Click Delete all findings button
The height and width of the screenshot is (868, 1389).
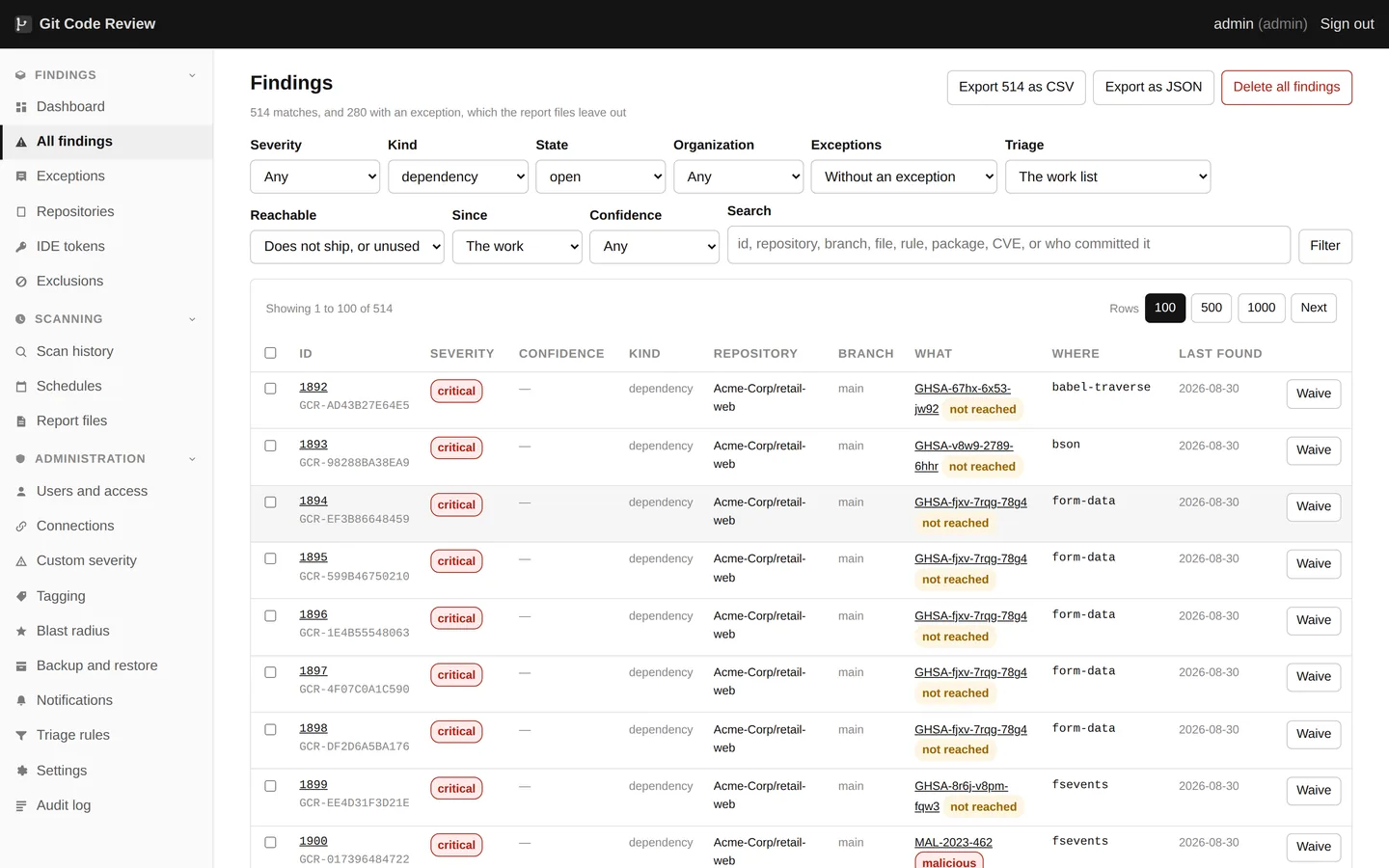click(x=1287, y=87)
